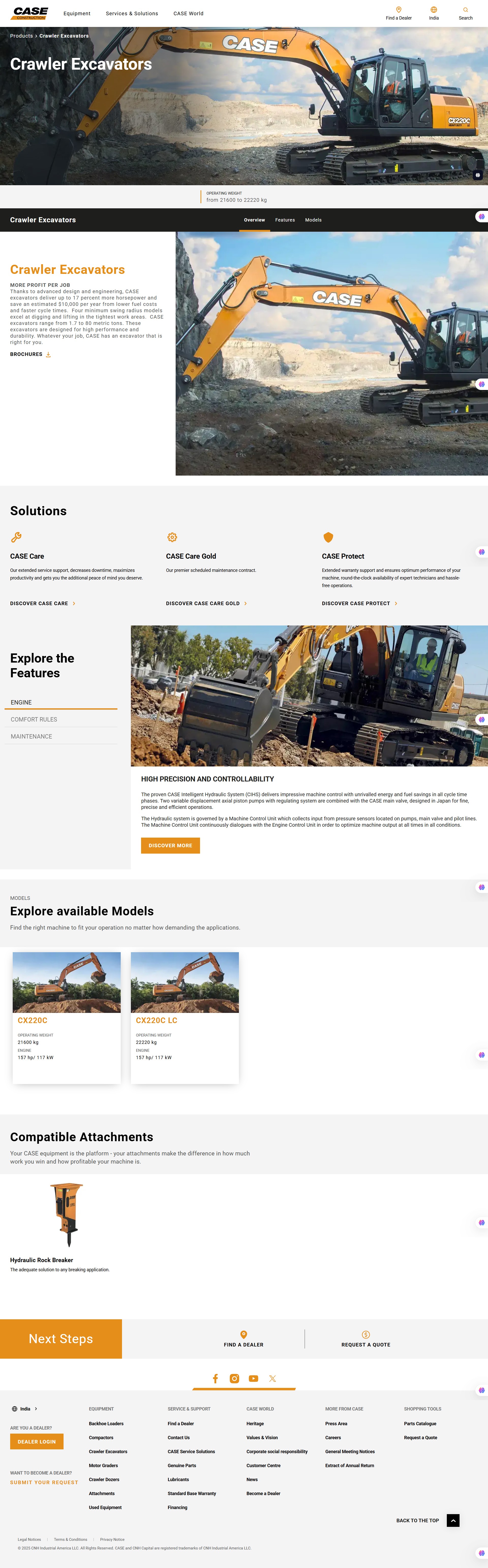
Task: Open Press Area footer link
Action: [336, 1424]
